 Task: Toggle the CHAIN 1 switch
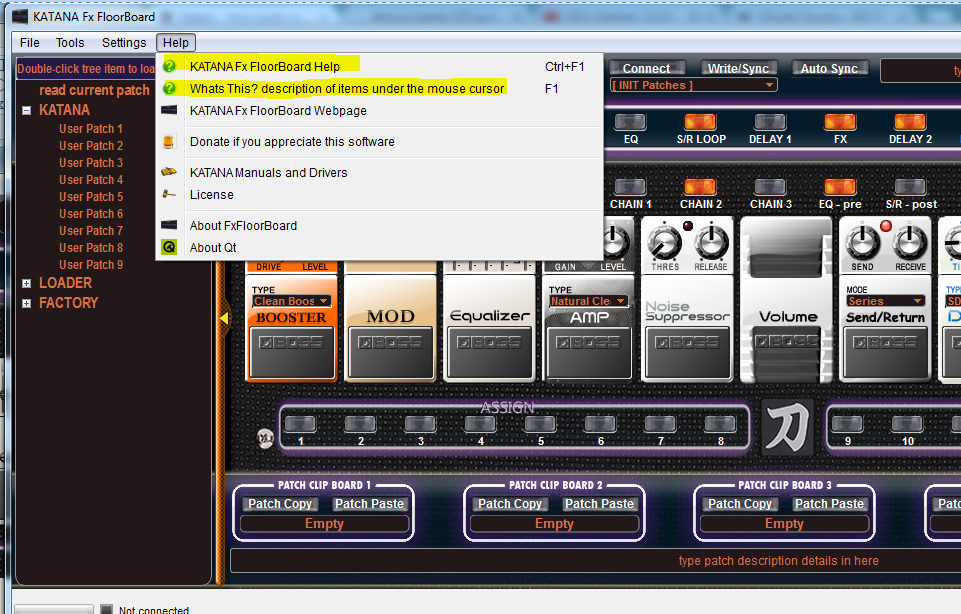click(x=630, y=186)
